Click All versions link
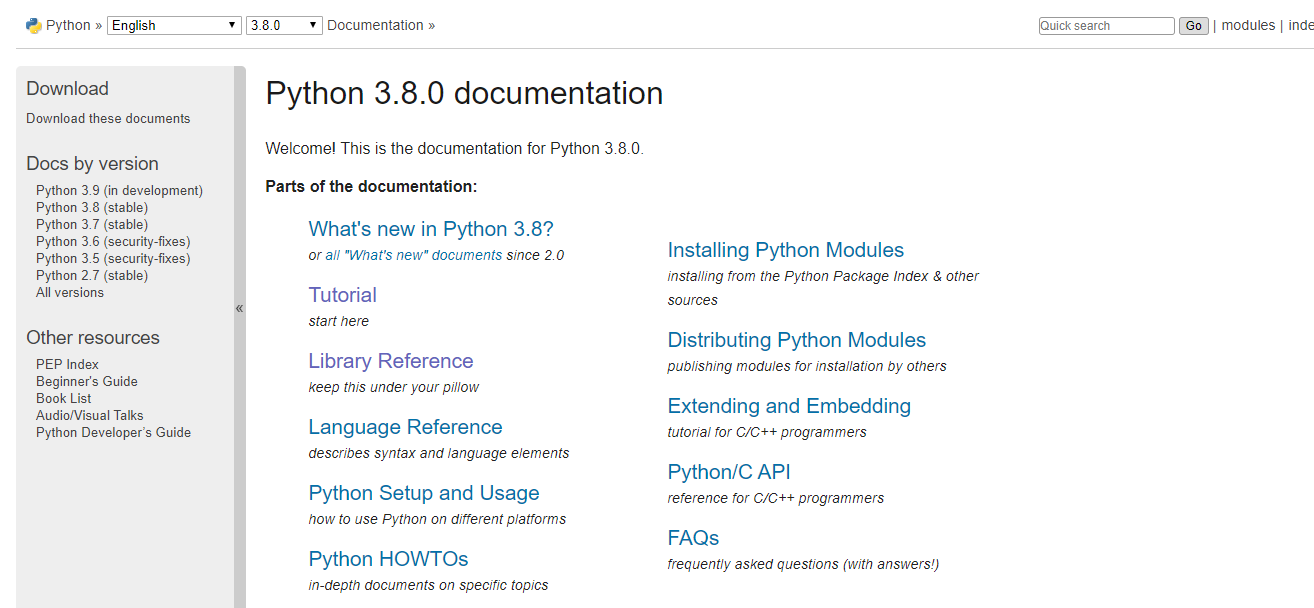 [x=70, y=292]
